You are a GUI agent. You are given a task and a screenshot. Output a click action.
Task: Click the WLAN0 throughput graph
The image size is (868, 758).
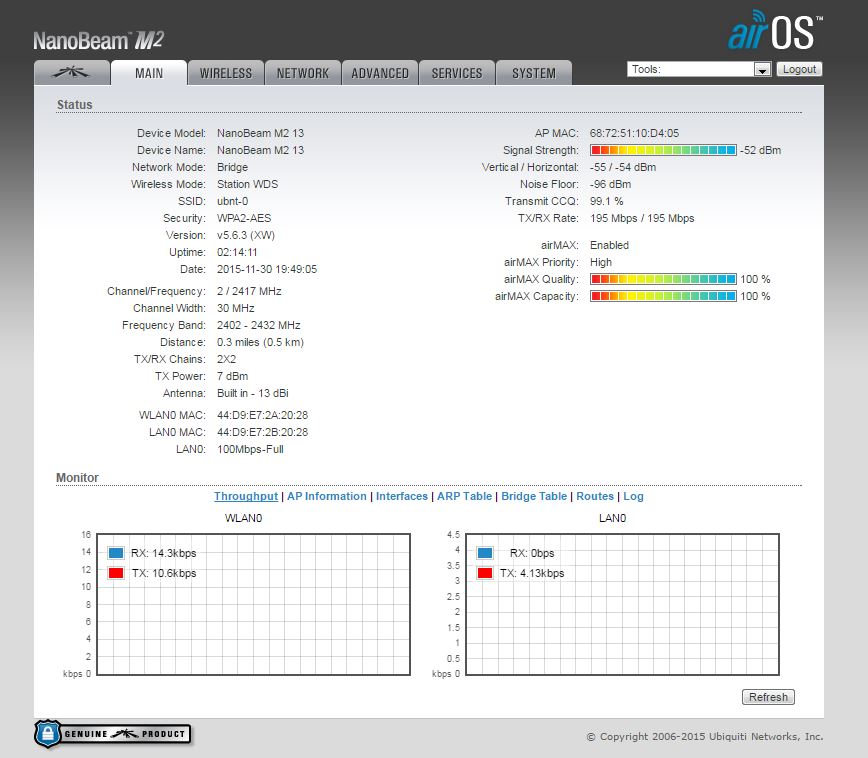pos(254,604)
